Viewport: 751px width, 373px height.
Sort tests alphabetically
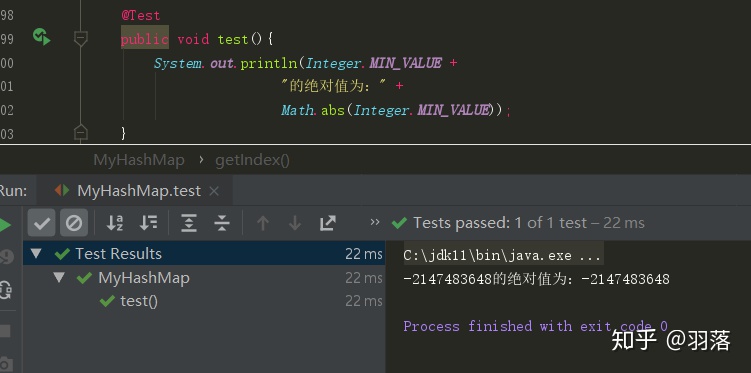(115, 223)
